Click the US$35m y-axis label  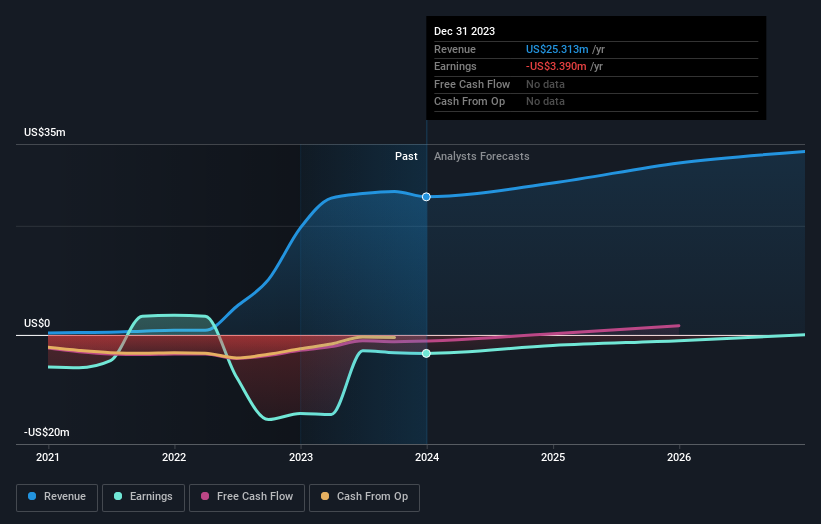[x=45, y=132]
